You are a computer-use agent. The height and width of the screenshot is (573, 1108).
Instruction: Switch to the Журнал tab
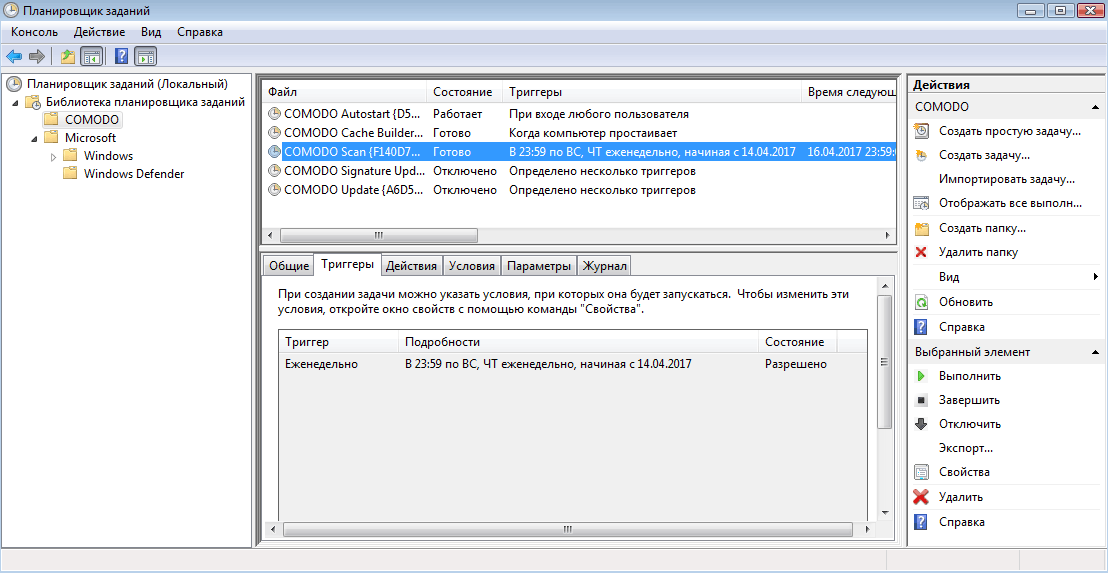[x=604, y=266]
